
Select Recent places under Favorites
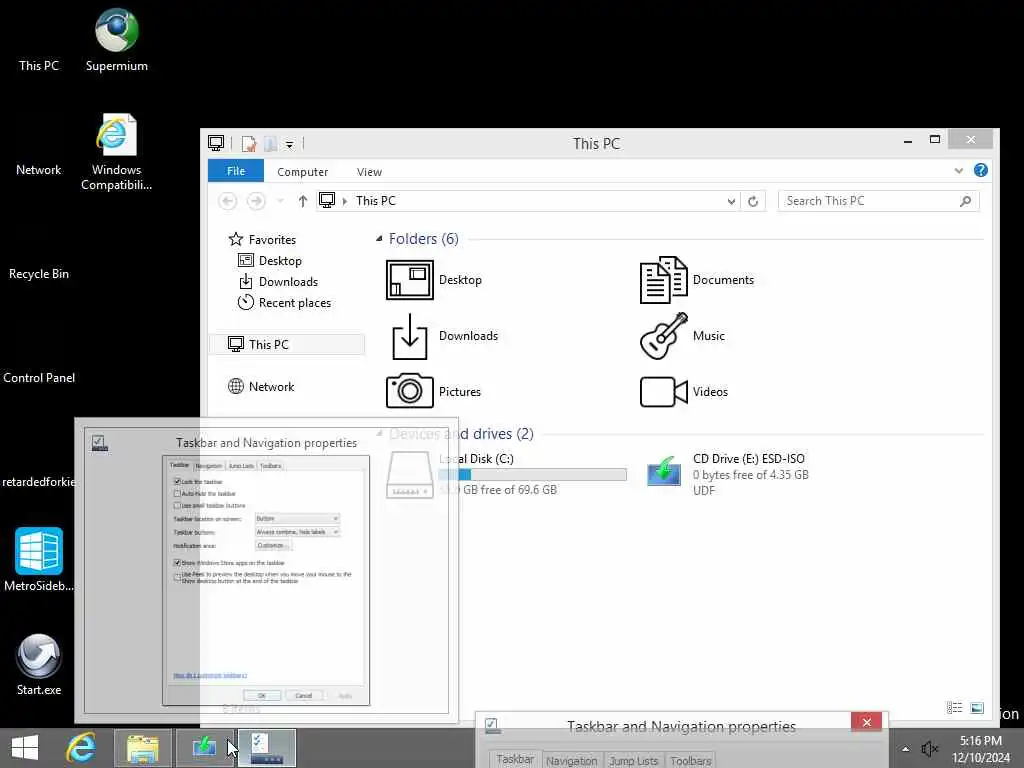coord(285,302)
